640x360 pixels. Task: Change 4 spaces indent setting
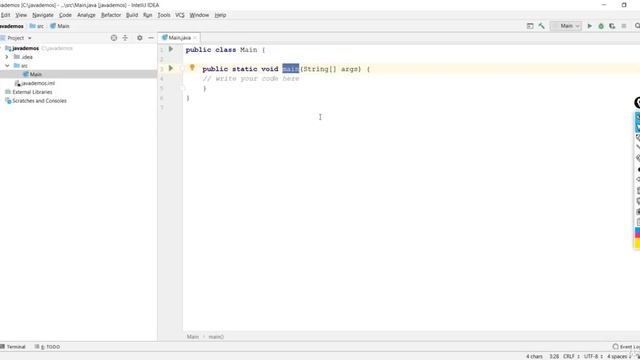(x=619, y=357)
